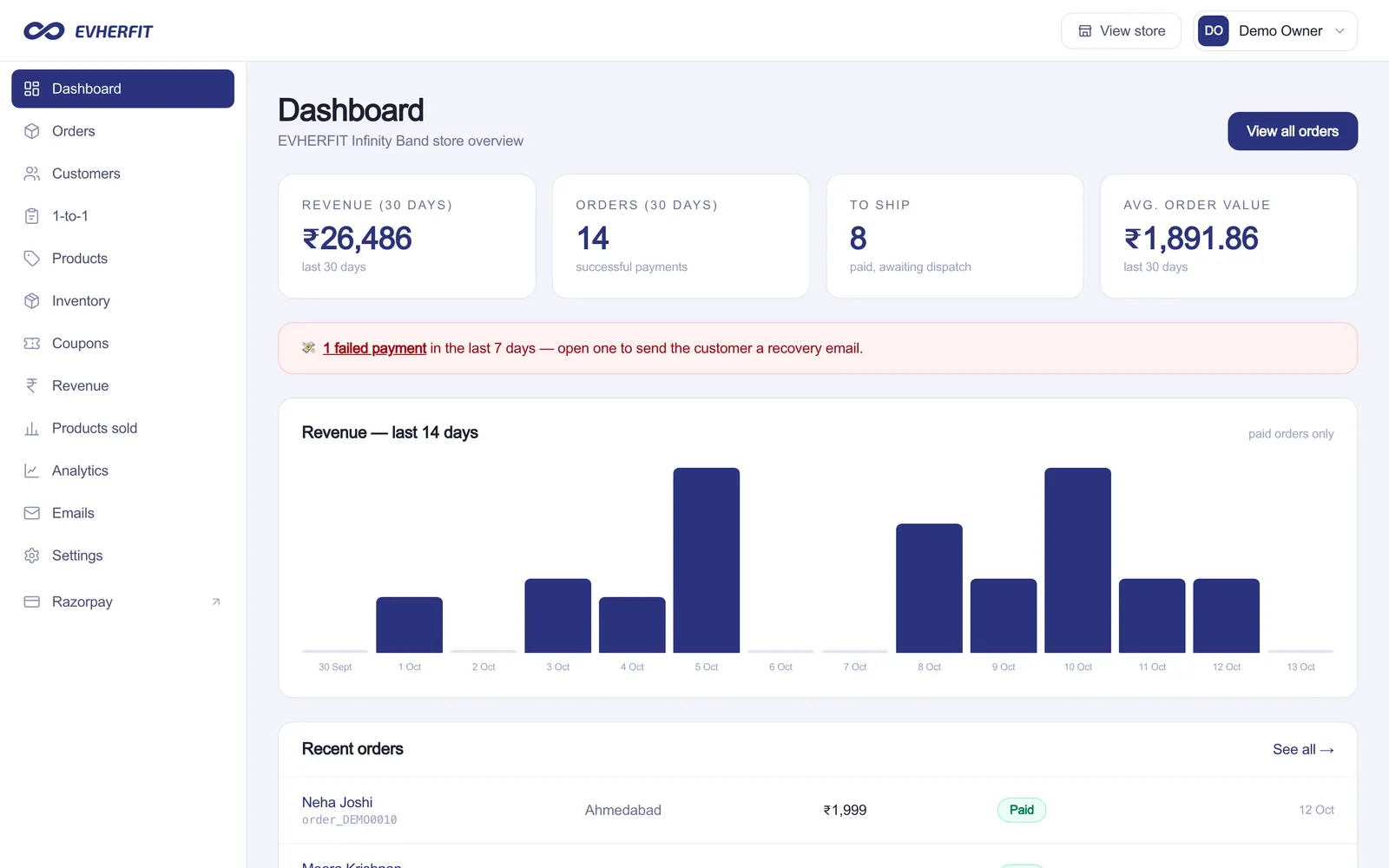1389x868 pixels.
Task: Click the EVHERFIT infinity logo icon
Action: 43,31
